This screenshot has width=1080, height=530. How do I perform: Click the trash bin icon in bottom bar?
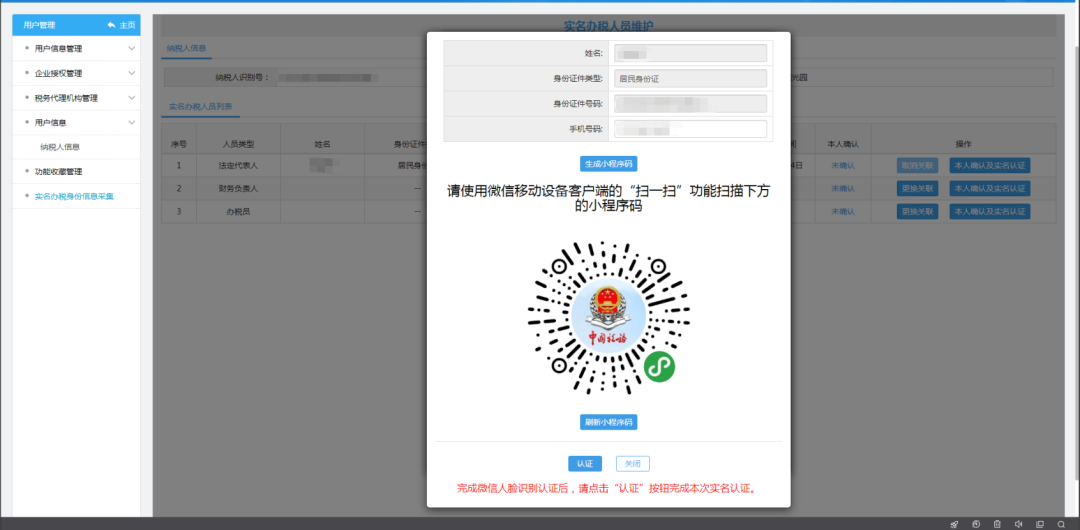coord(997,524)
